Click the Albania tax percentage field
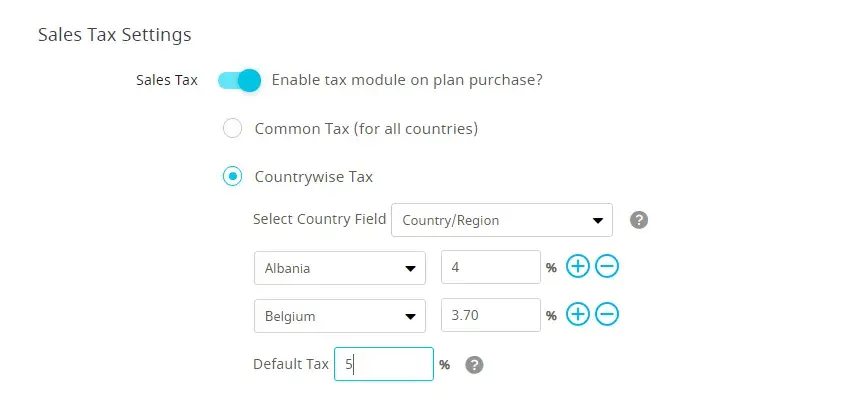The height and width of the screenshot is (420, 864). click(490, 268)
